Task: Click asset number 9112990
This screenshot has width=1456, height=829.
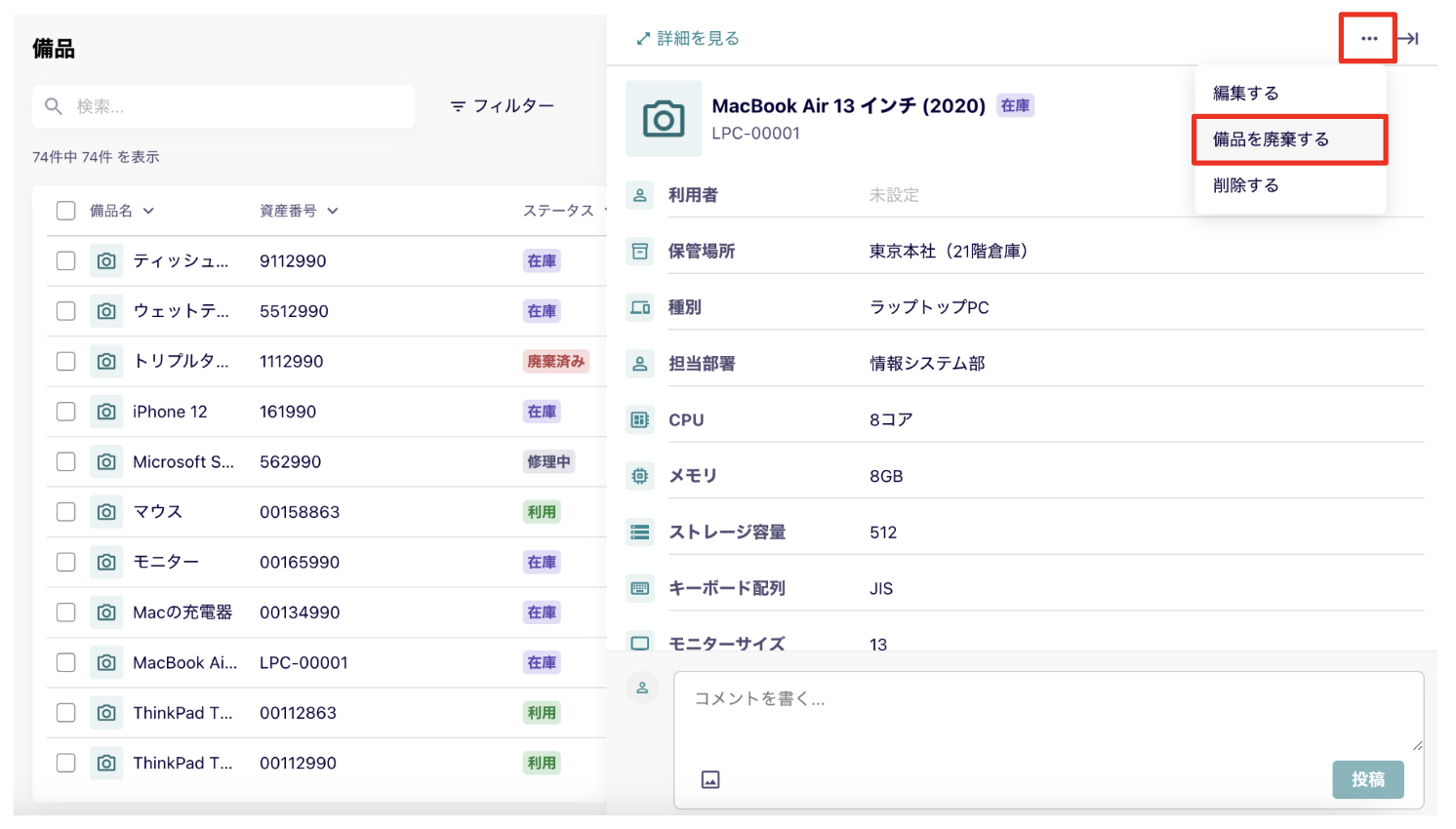Action: pos(293,261)
